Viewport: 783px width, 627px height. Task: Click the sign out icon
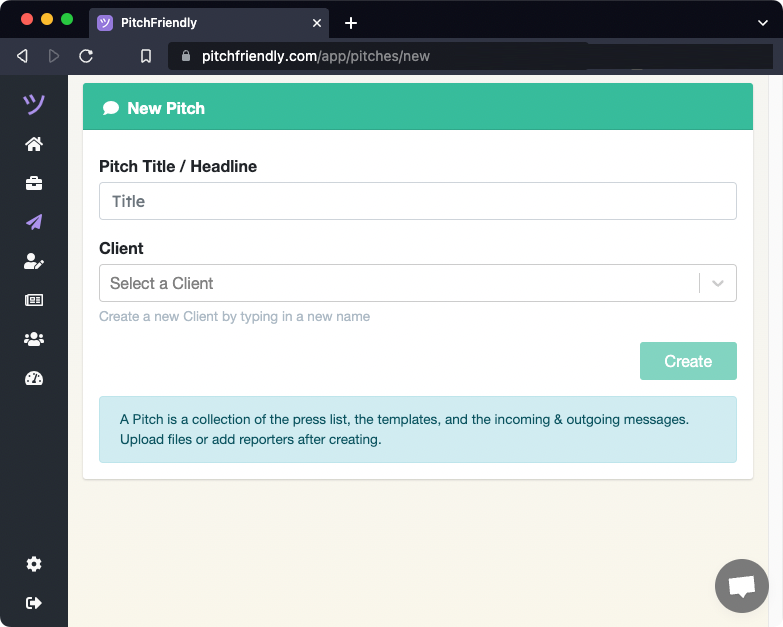click(34, 602)
